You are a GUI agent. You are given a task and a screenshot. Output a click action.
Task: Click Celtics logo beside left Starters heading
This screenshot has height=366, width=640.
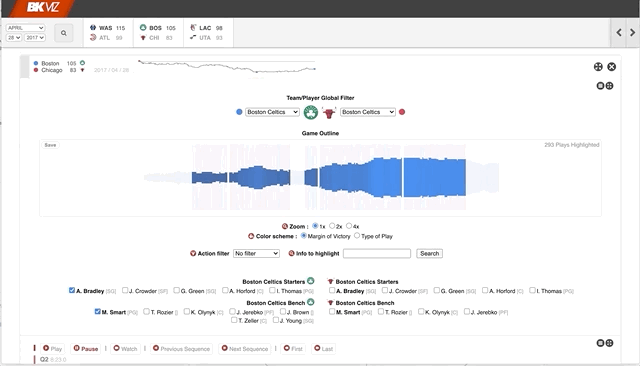click(x=311, y=281)
